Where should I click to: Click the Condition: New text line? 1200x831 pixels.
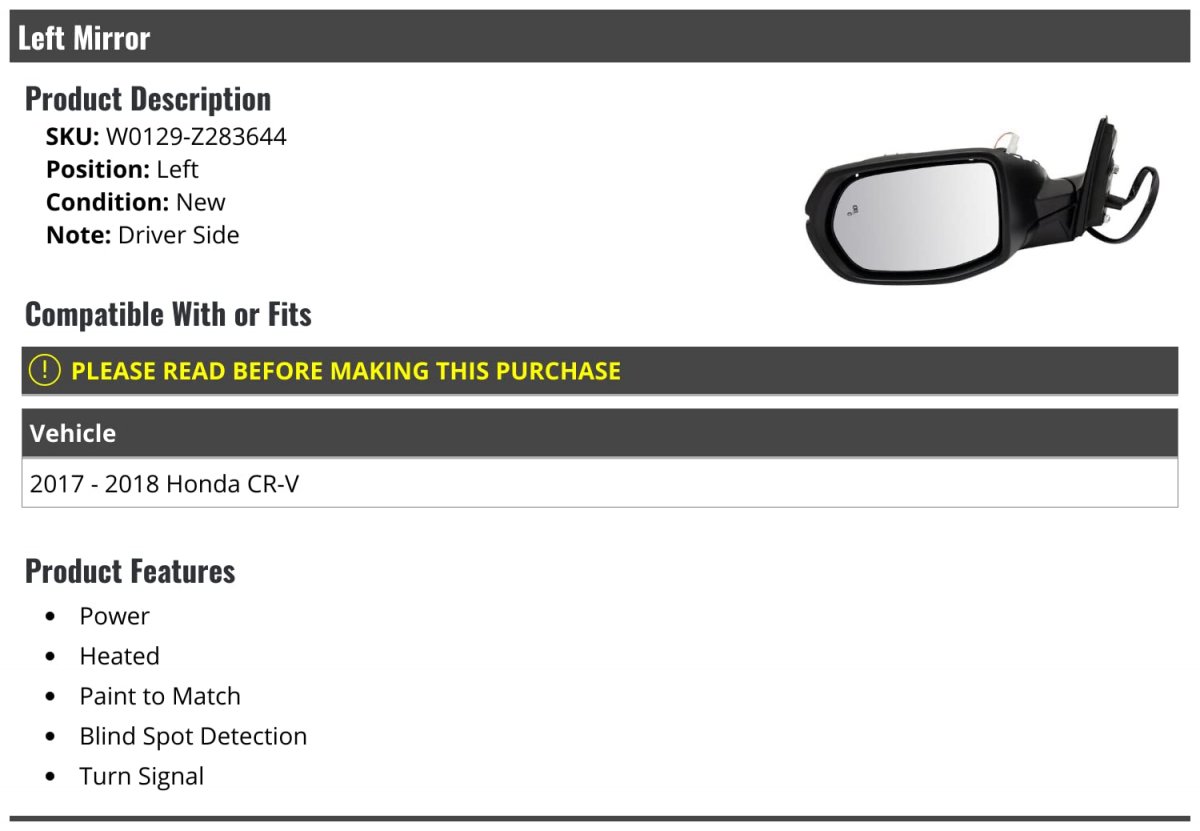pyautogui.click(x=136, y=202)
